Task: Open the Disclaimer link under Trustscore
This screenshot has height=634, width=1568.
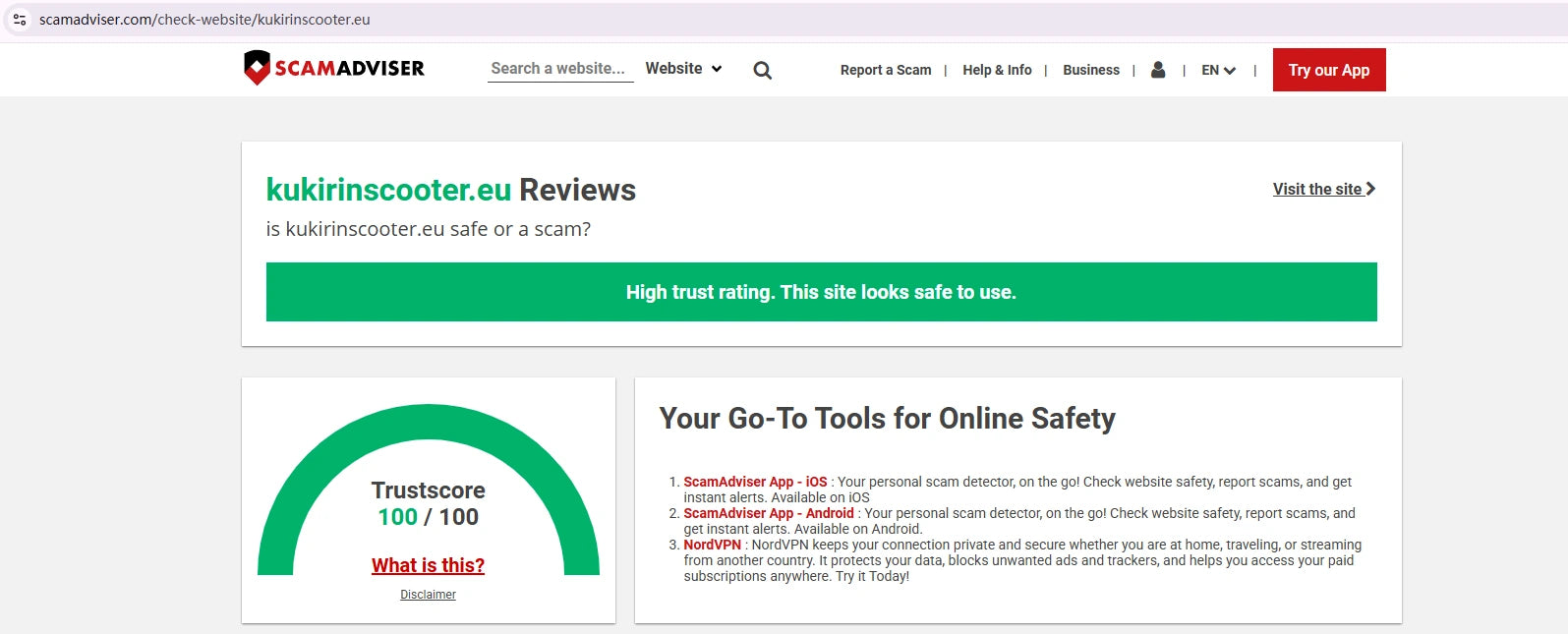Action: pyautogui.click(x=428, y=595)
